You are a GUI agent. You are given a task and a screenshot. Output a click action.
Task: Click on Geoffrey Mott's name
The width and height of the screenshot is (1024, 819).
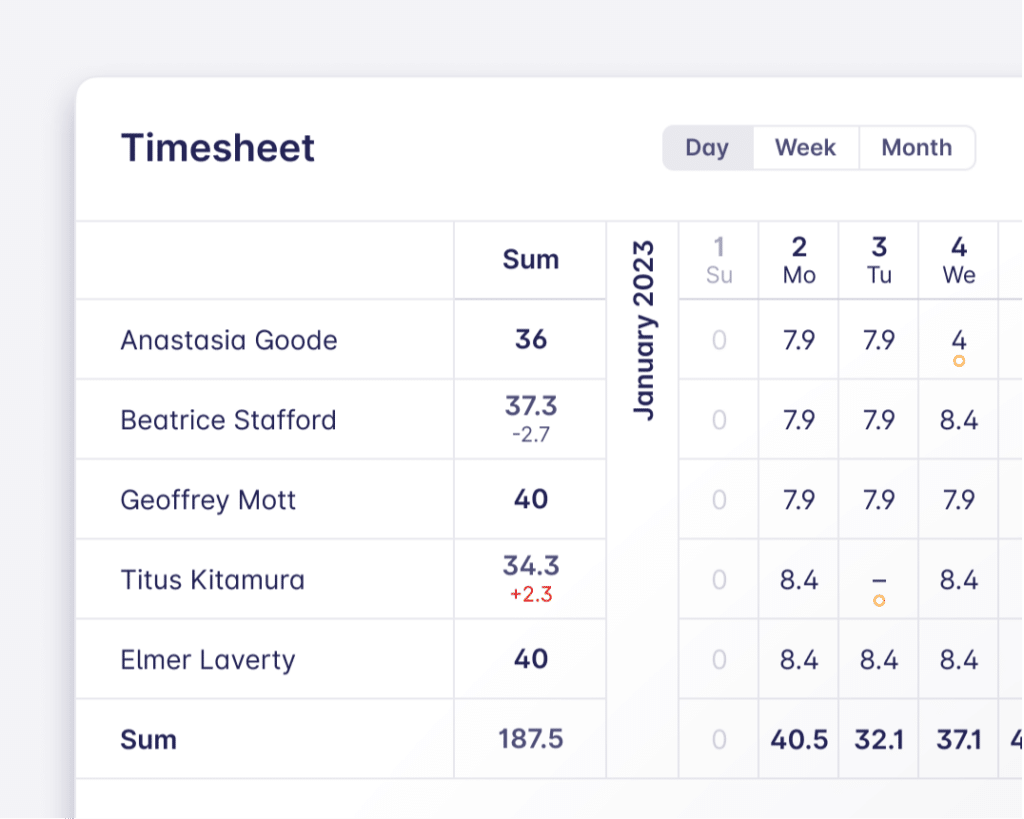pyautogui.click(x=208, y=500)
